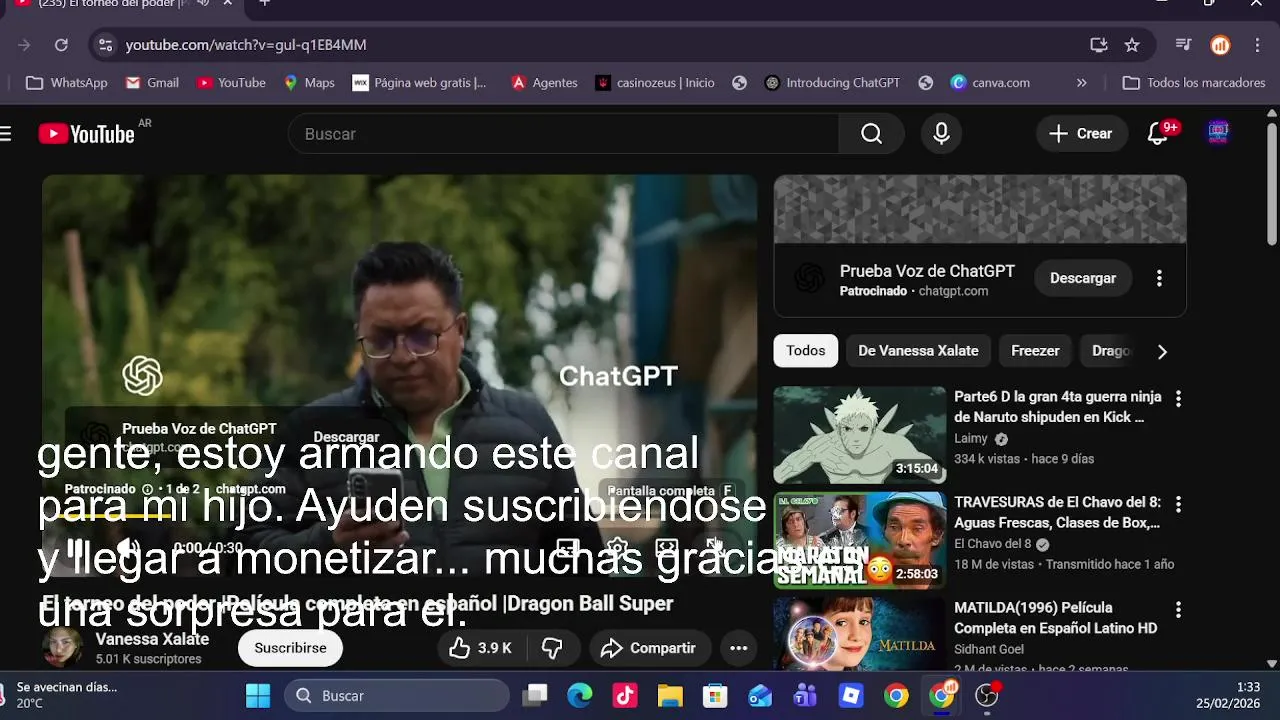The width and height of the screenshot is (1280, 720).
Task: Subscribe with the Suscribirse button
Action: pos(290,648)
